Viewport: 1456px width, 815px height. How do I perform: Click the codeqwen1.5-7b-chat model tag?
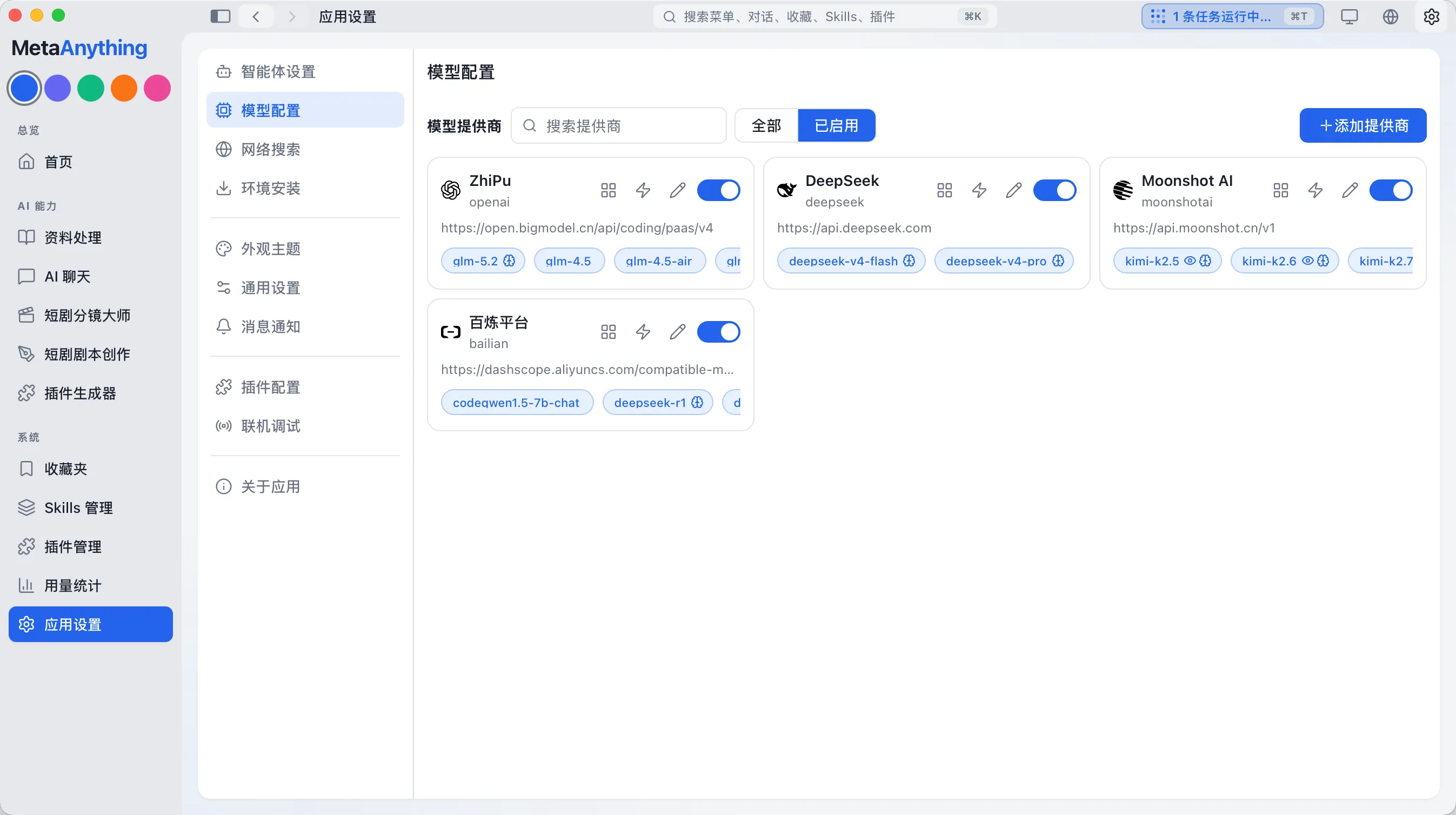pyautogui.click(x=517, y=403)
